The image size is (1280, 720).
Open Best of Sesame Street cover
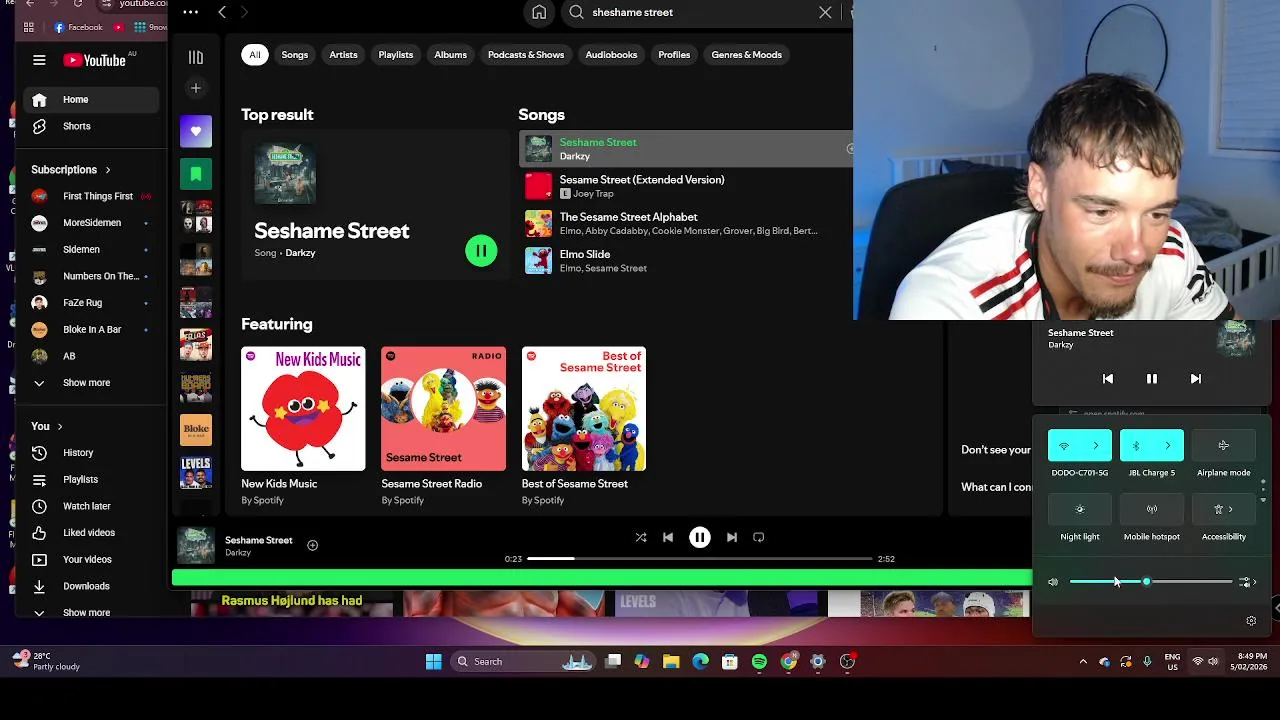point(584,409)
